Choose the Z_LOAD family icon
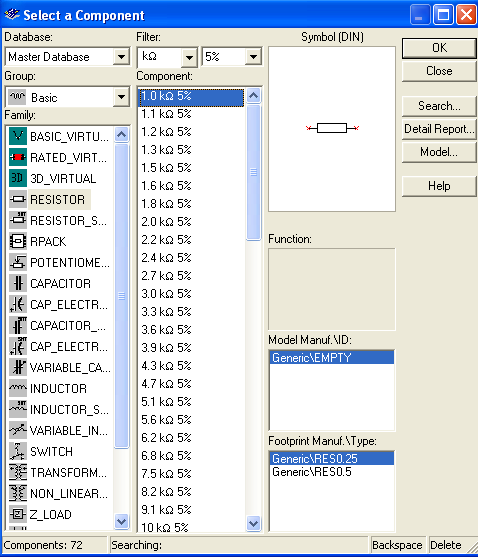478x557 pixels. (18, 514)
